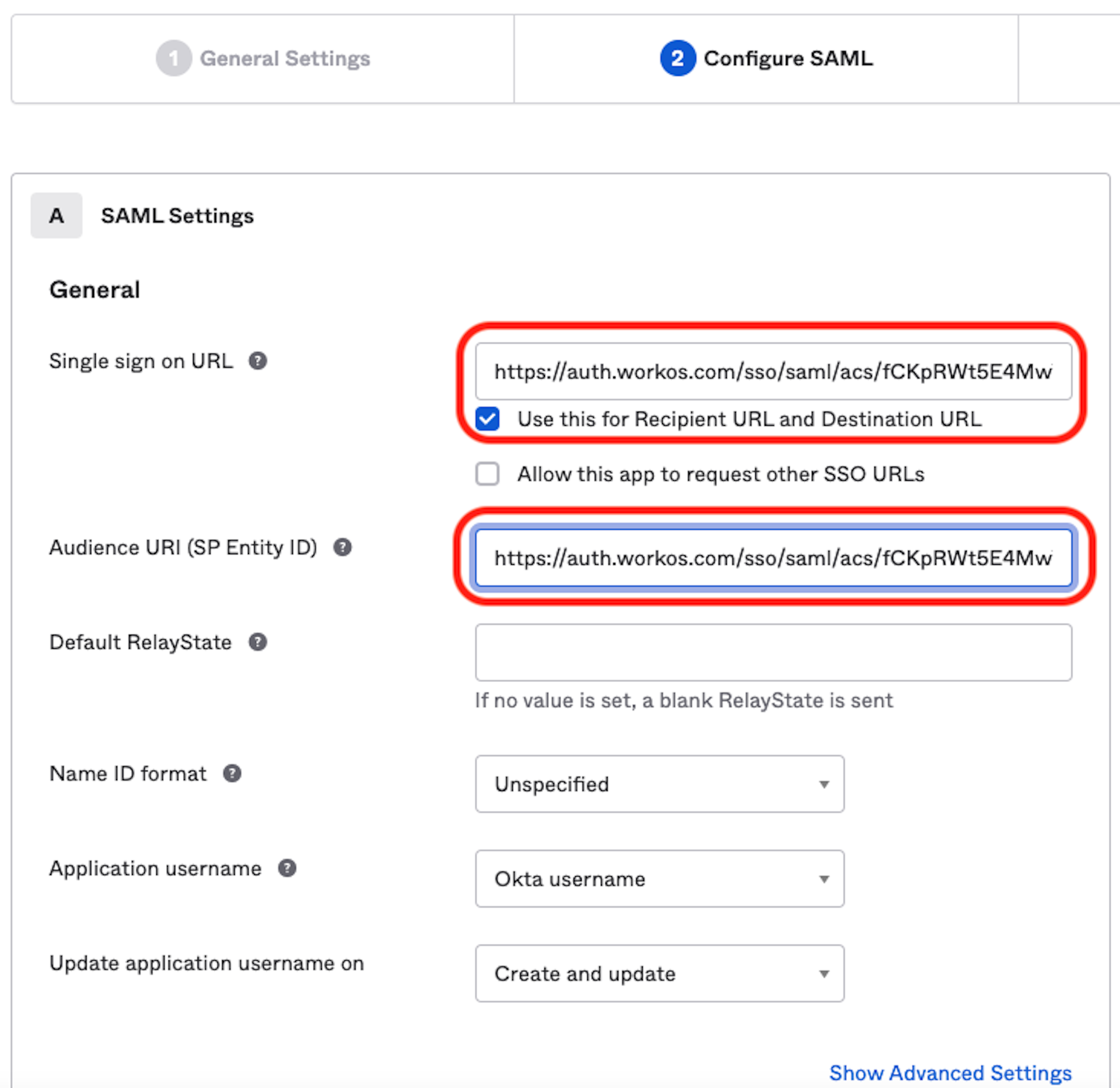
Task: Click help icon next to Single sign on URL
Action: [257, 361]
